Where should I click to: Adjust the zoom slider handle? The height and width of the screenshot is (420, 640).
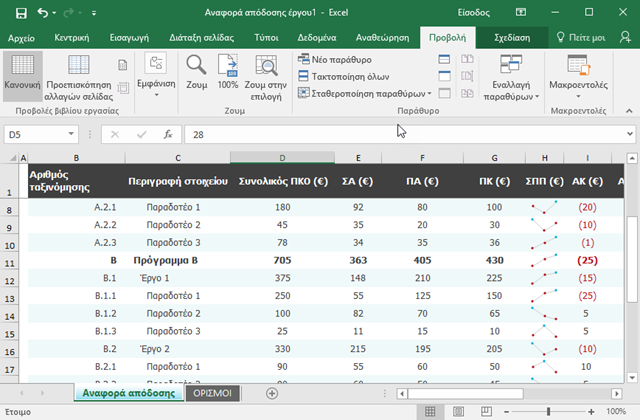pos(548,411)
